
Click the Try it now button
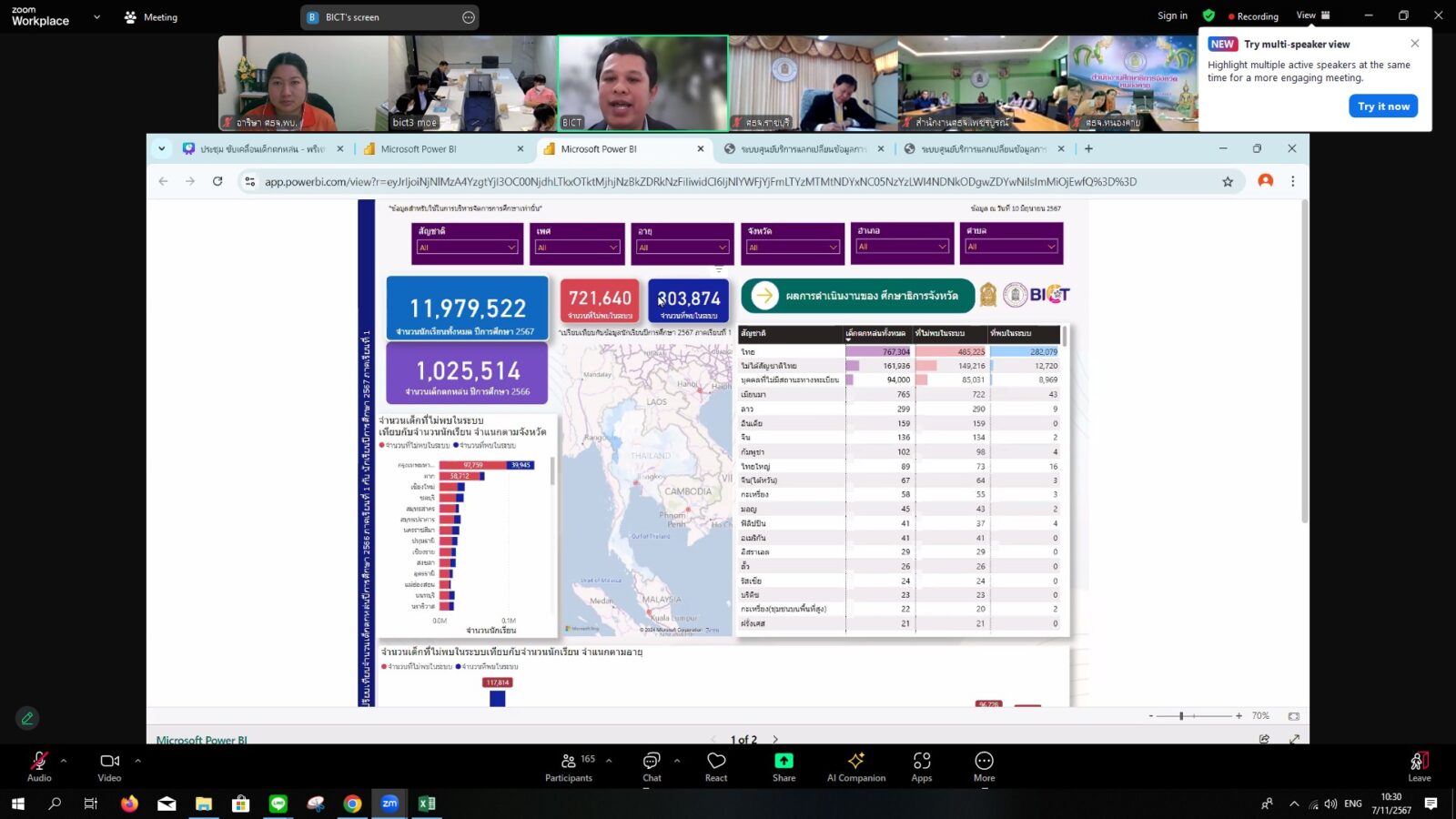coord(1383,106)
